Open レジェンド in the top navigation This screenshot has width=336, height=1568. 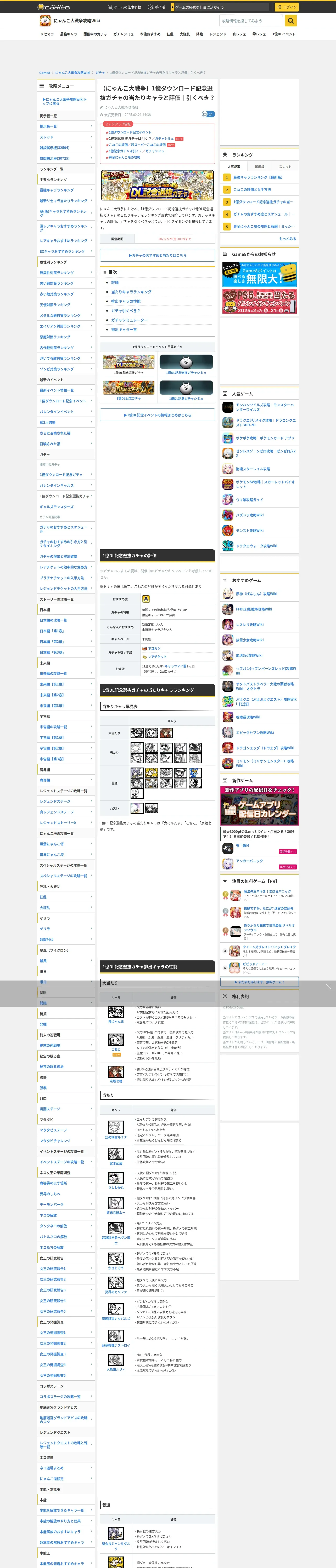click(x=218, y=34)
